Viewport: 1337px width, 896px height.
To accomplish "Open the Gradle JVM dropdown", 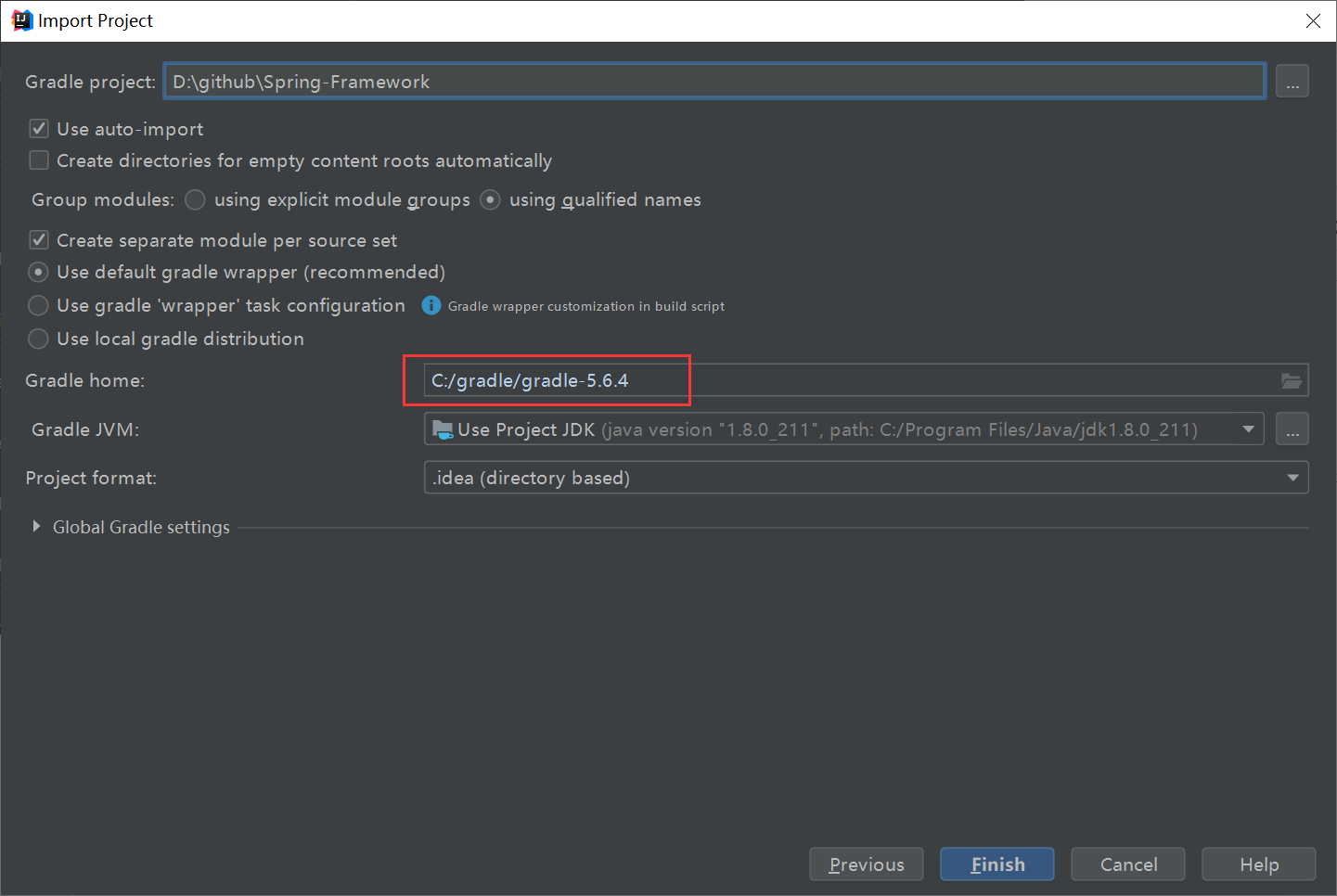I will 1248,429.
